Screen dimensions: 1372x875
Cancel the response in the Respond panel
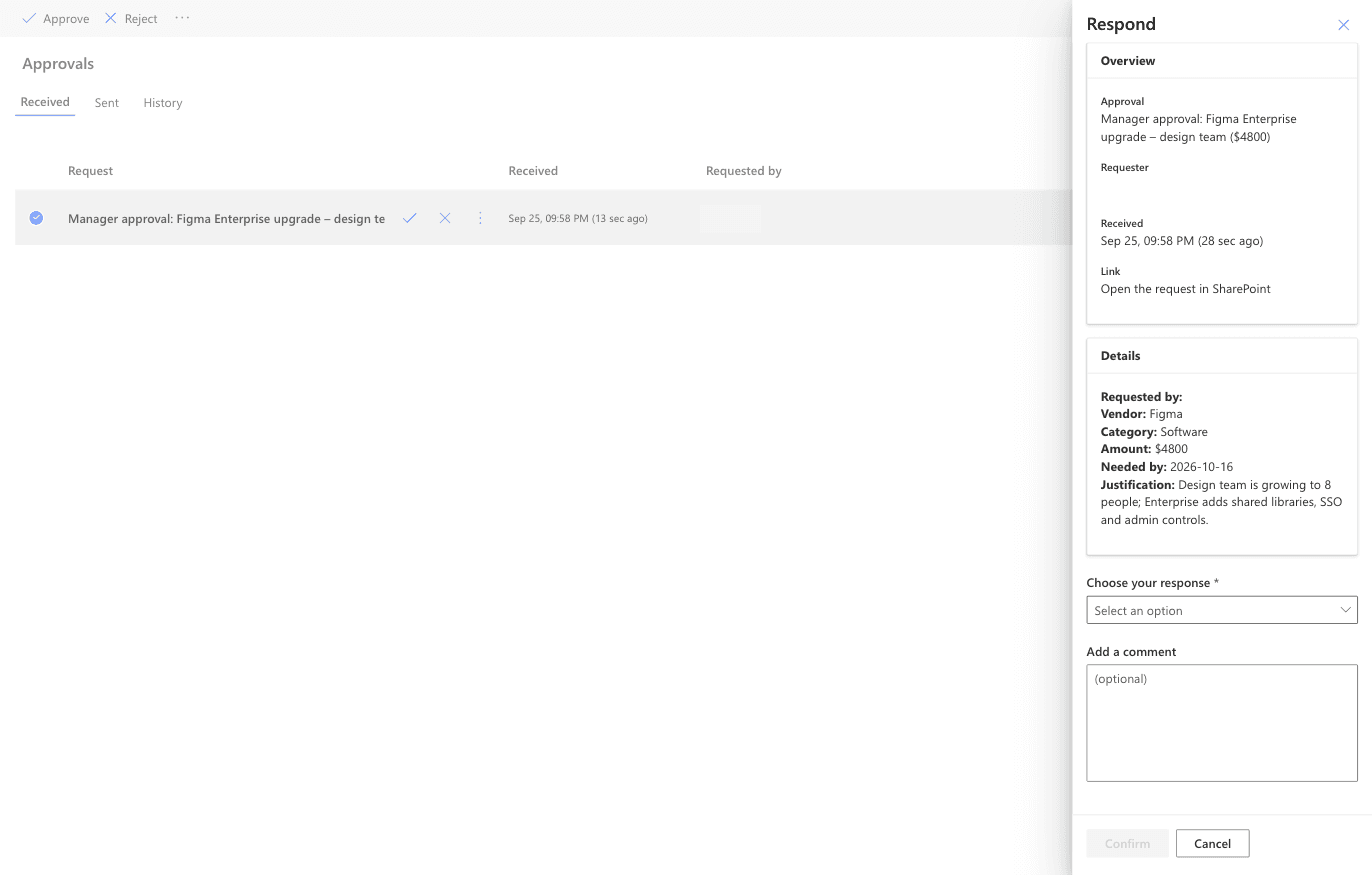pos(1212,843)
